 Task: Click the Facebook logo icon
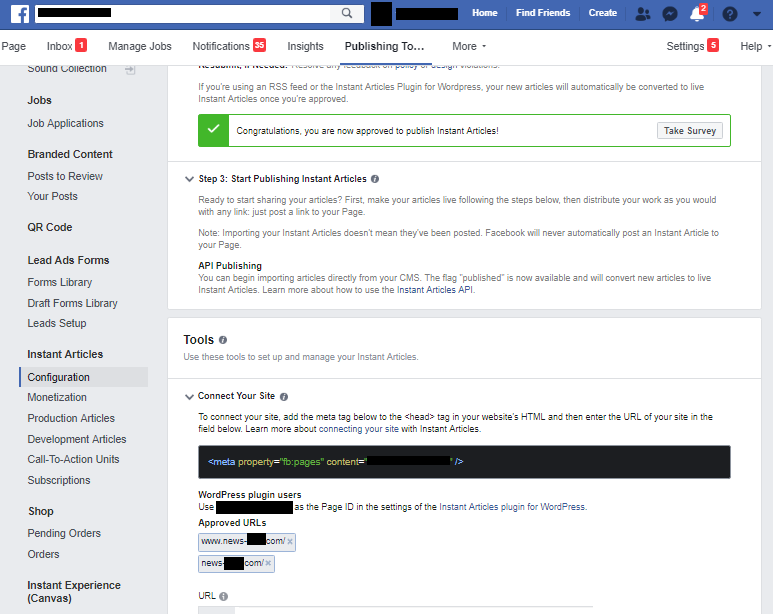[x=19, y=13]
